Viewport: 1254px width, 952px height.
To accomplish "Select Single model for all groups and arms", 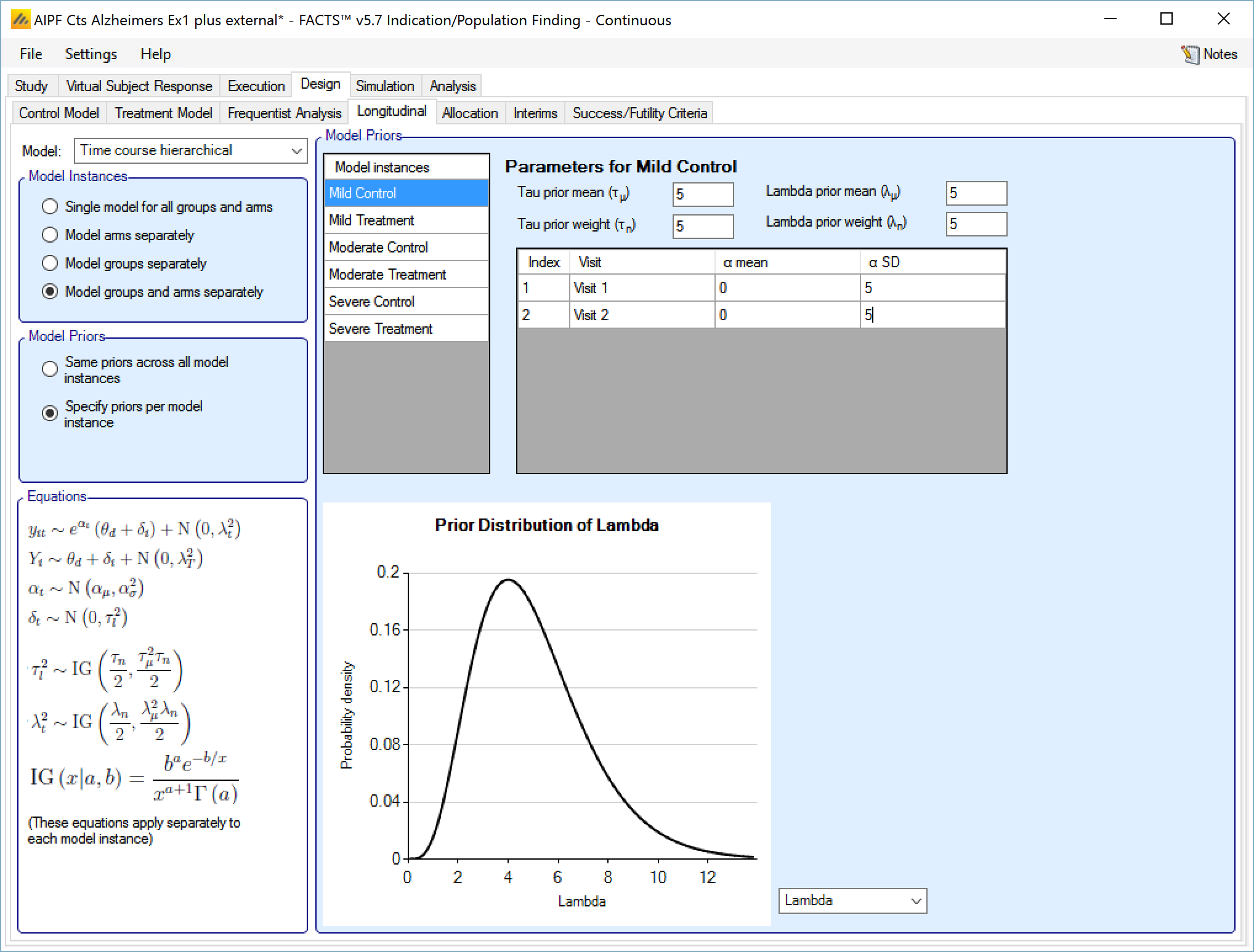I will pos(50,207).
